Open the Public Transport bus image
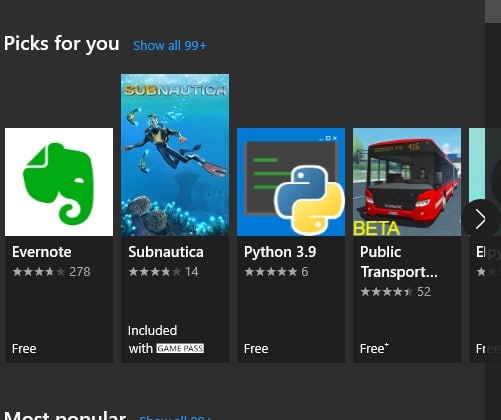 pos(407,182)
